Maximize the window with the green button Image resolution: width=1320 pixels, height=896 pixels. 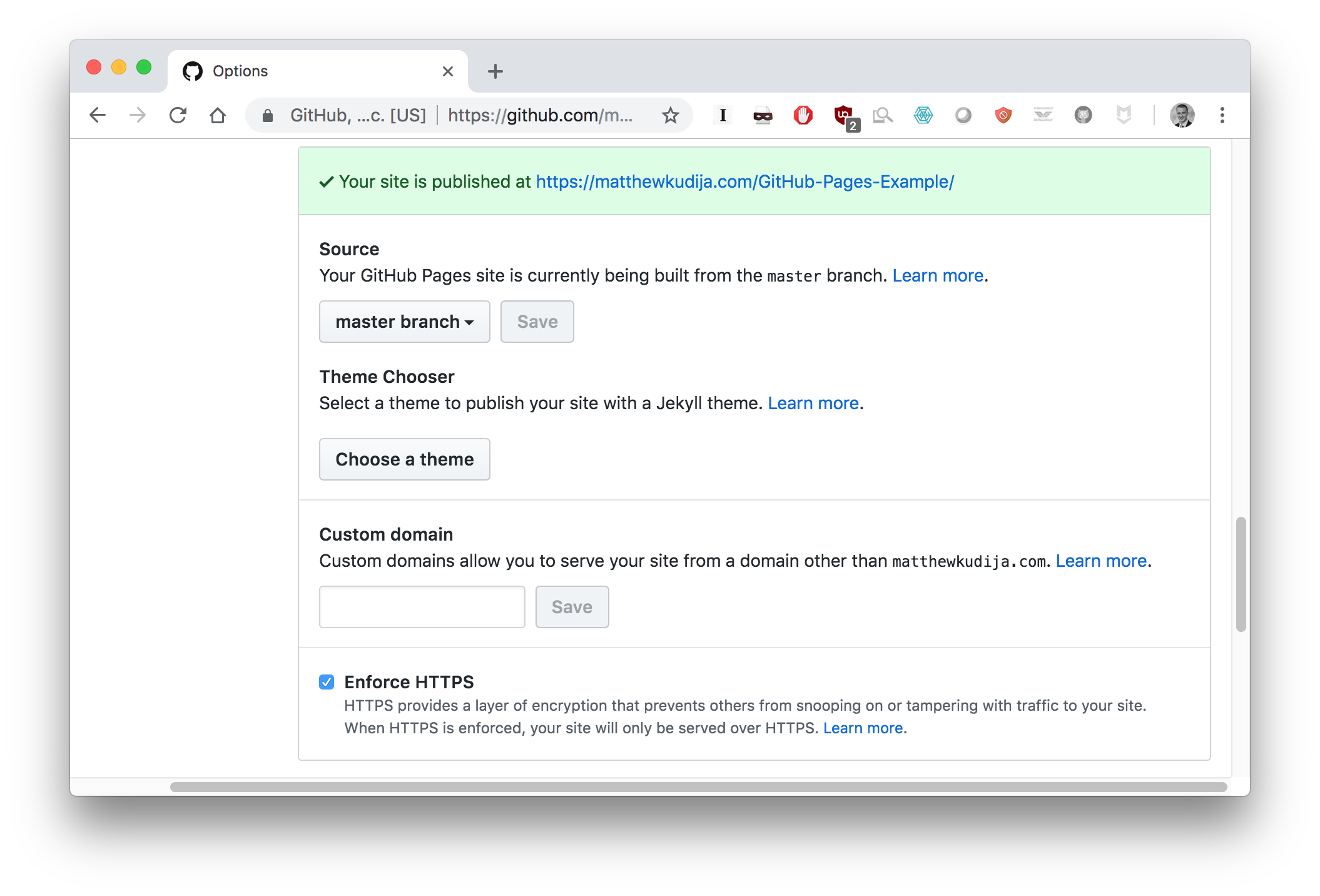coord(144,68)
